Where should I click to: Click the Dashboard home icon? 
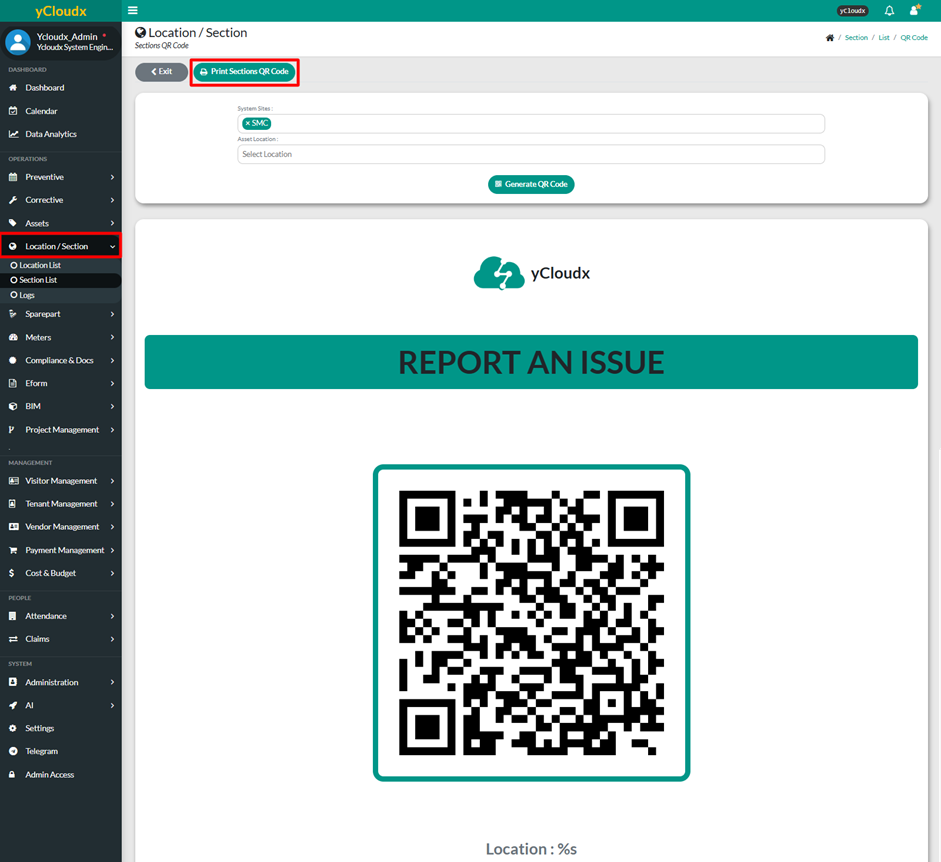13,88
